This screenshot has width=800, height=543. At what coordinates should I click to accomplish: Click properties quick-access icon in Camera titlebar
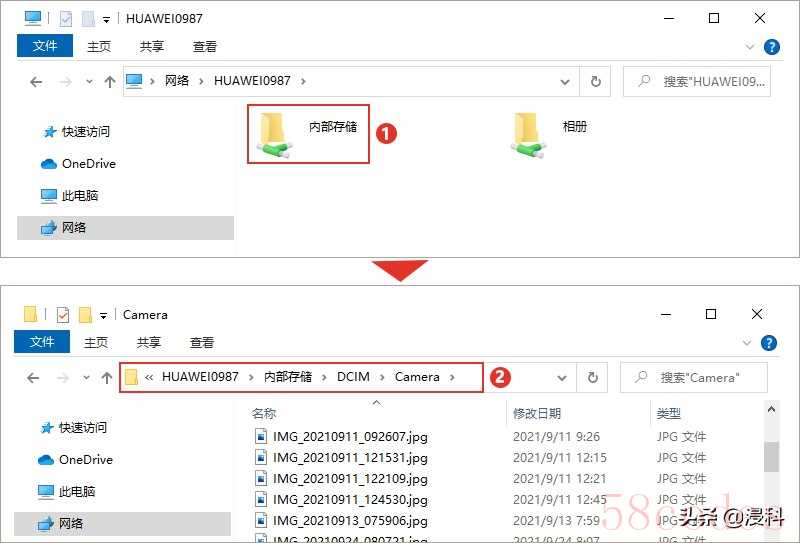(x=63, y=315)
